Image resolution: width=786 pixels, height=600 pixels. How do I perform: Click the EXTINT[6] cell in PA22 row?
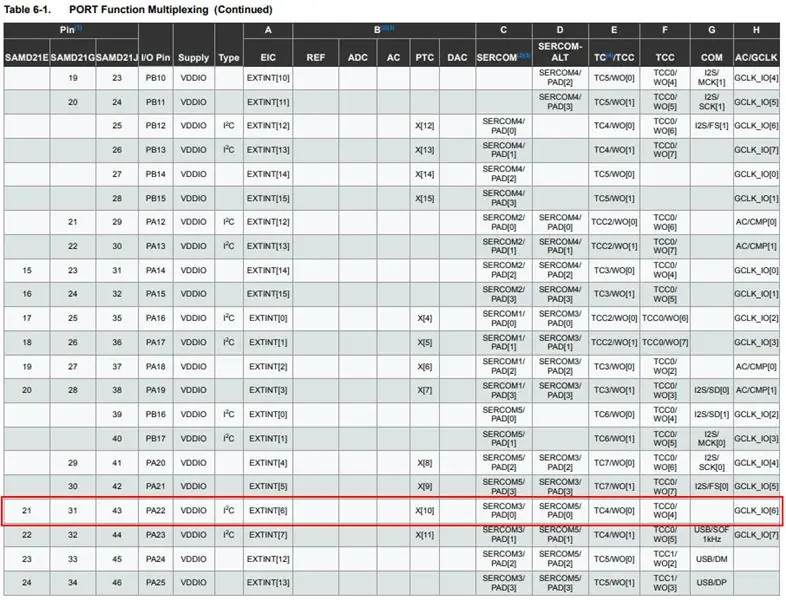pos(268,511)
